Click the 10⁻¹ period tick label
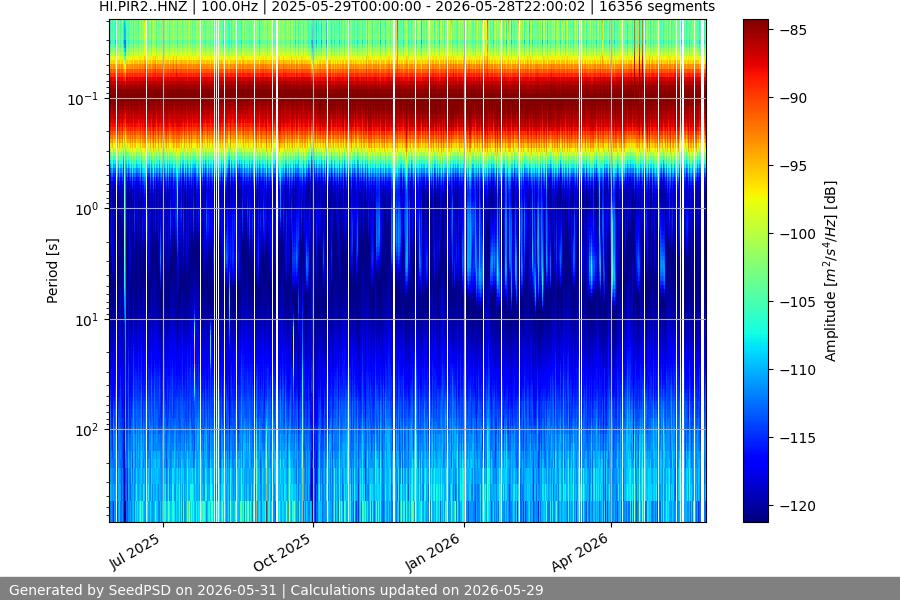 [x=83, y=99]
